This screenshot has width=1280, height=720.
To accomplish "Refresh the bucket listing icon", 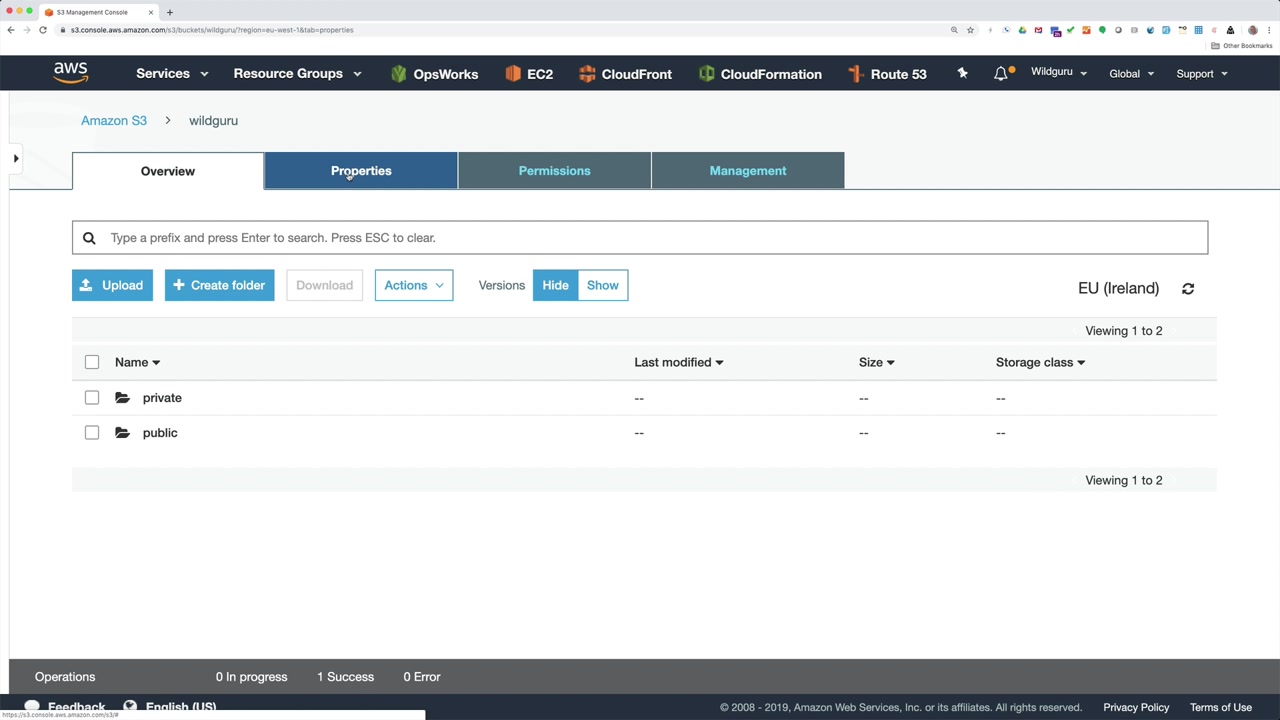I will pyautogui.click(x=1188, y=288).
